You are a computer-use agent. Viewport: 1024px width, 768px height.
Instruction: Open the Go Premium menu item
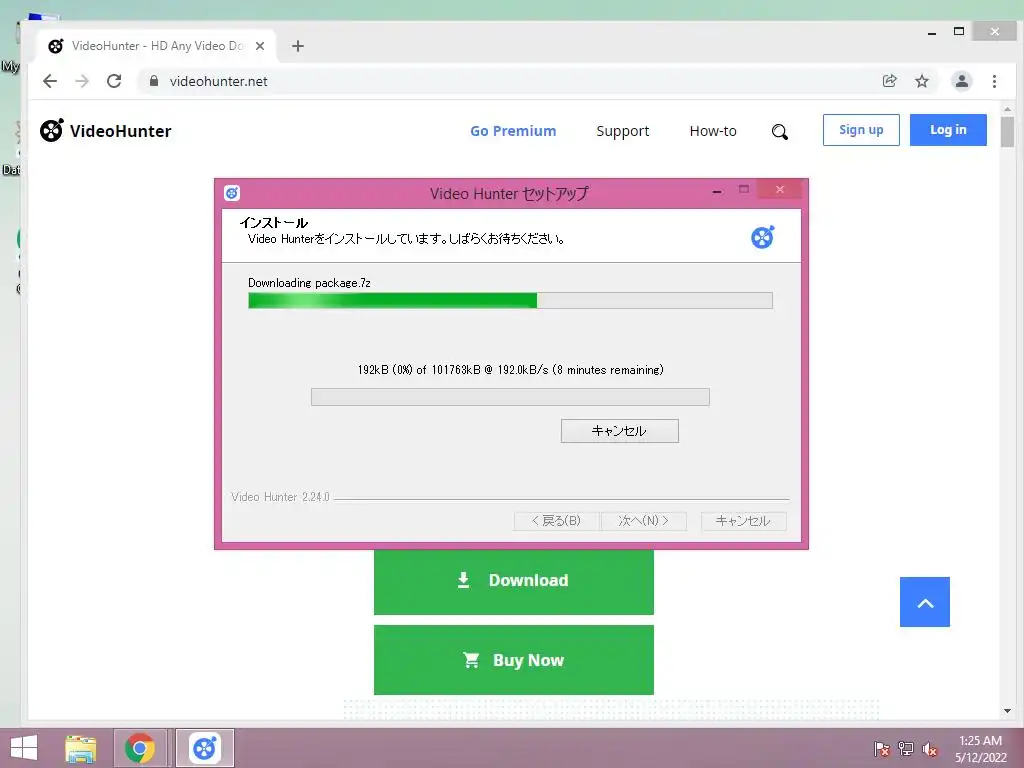click(x=513, y=131)
